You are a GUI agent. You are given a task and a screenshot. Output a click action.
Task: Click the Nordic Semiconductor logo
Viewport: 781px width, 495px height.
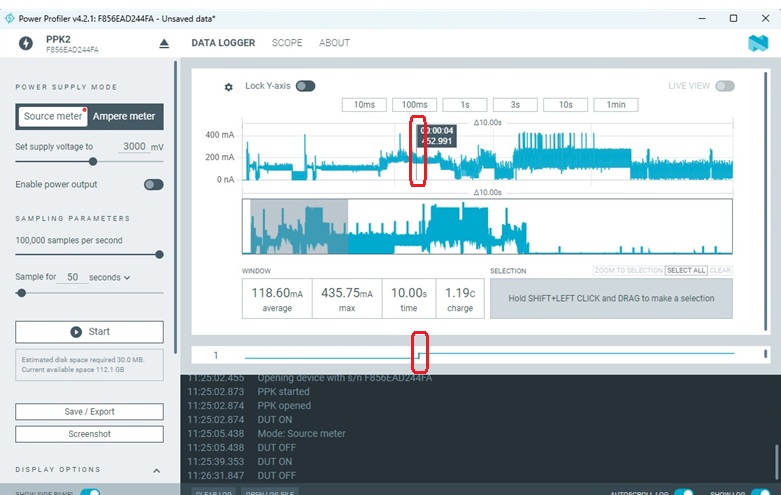[758, 43]
